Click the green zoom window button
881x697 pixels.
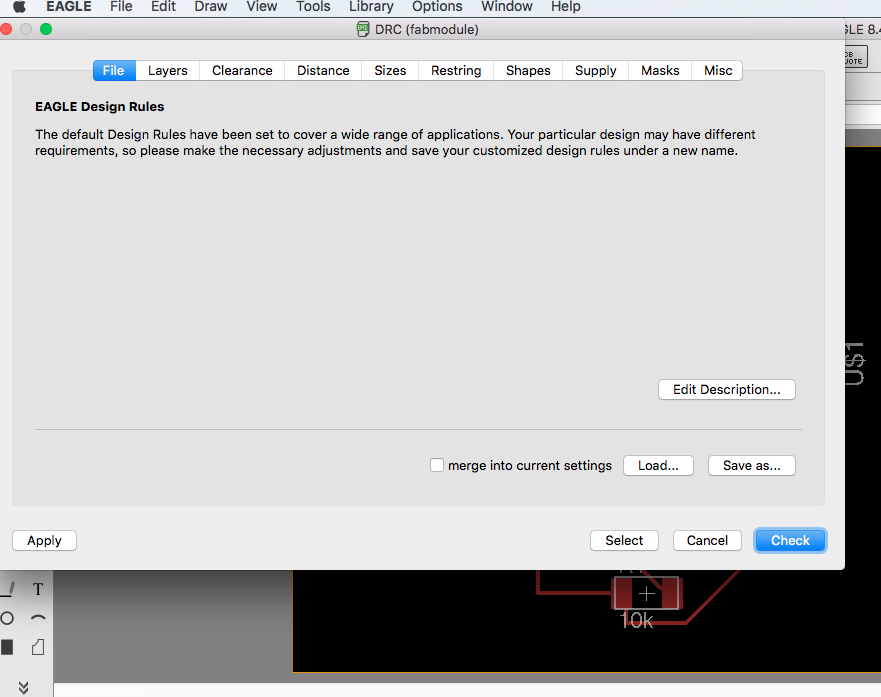46,29
